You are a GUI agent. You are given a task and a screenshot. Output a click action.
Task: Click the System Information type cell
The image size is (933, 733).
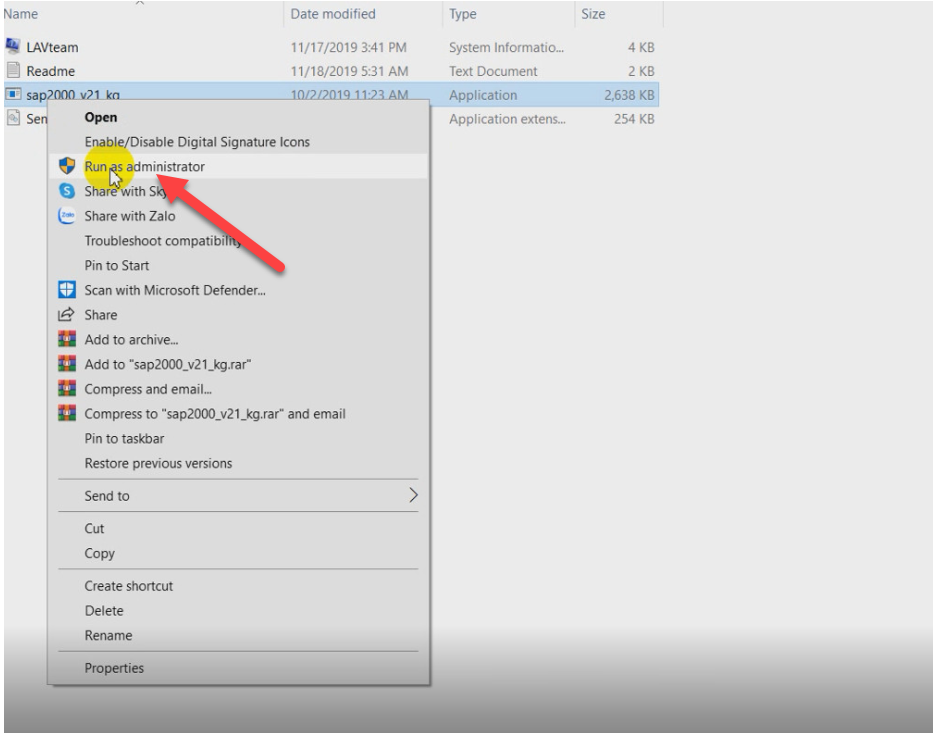506,47
